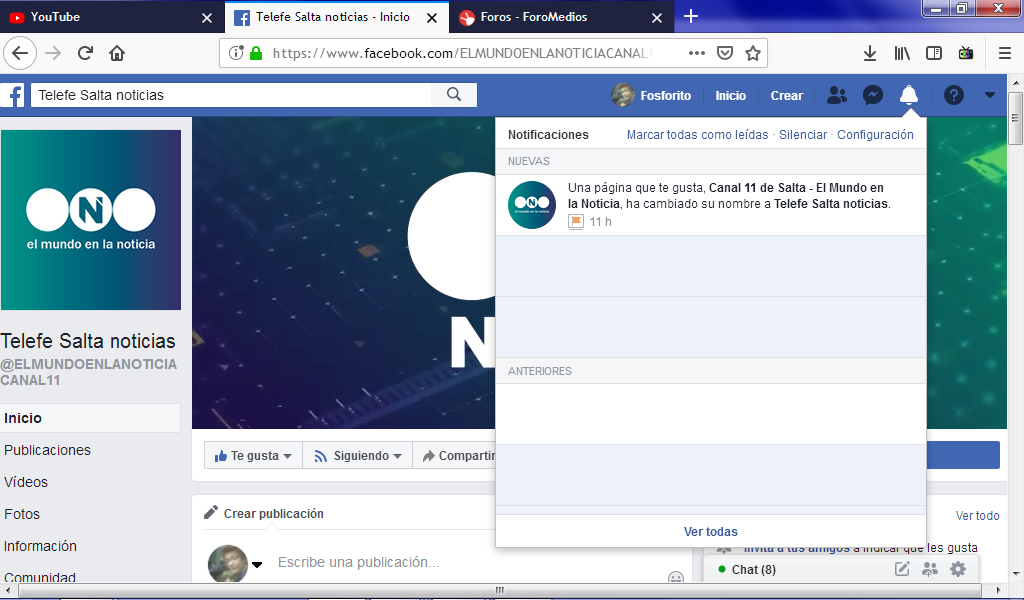Go back with the browser back arrow
Image resolution: width=1024 pixels, height=600 pixels.
tap(20, 53)
